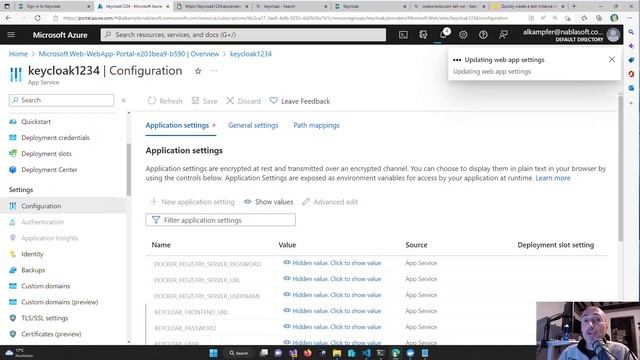Open taskbar Search box
This screenshot has width=640, height=360.
point(239,353)
